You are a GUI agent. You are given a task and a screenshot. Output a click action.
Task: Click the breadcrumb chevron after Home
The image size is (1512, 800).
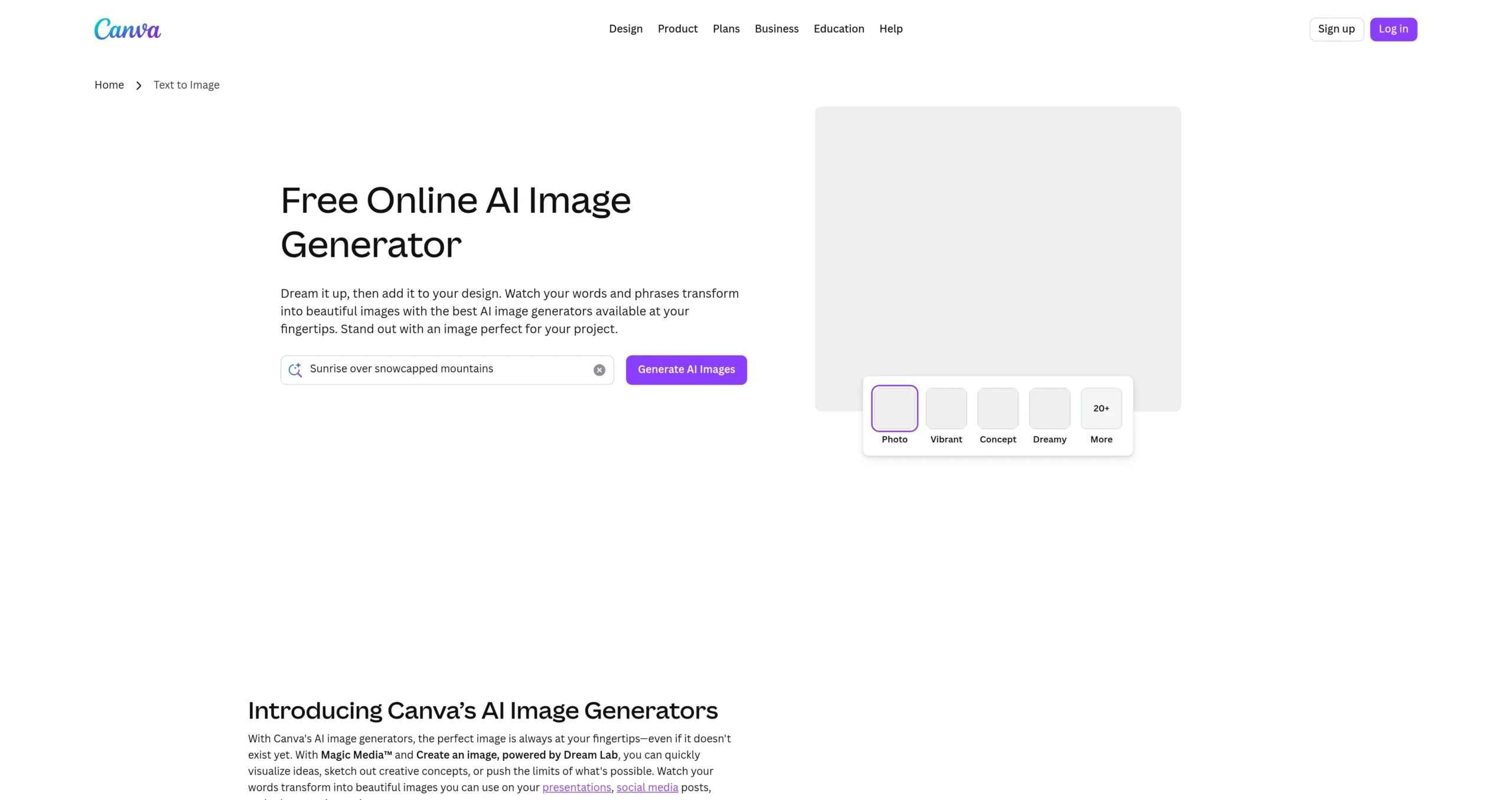[139, 86]
